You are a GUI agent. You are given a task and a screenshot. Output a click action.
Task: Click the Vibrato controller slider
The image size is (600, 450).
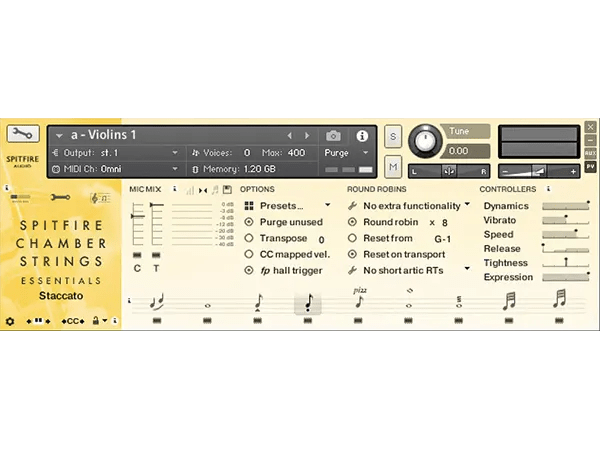point(566,220)
